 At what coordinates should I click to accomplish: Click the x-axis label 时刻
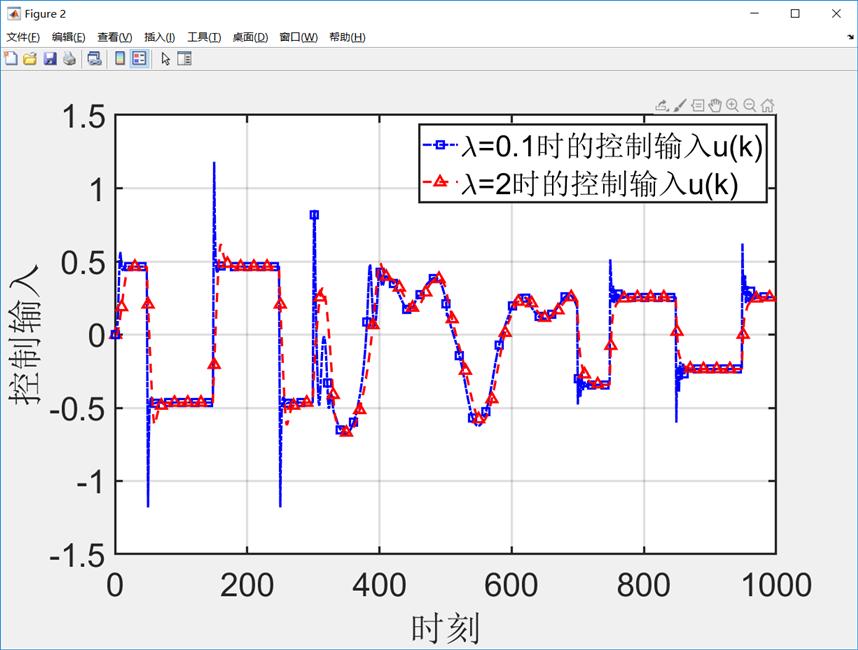(445, 628)
